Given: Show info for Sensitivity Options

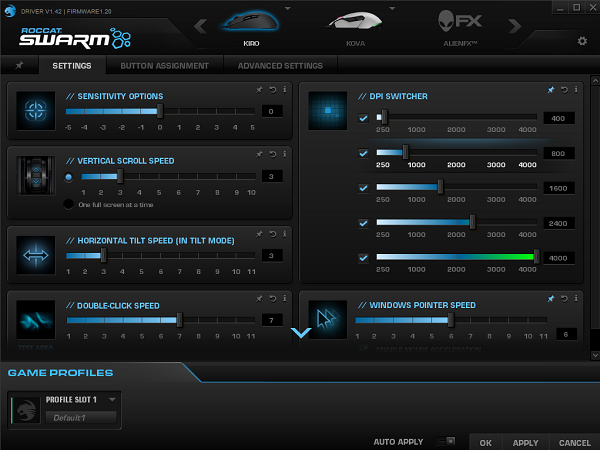Looking at the screenshot, I should 284,89.
